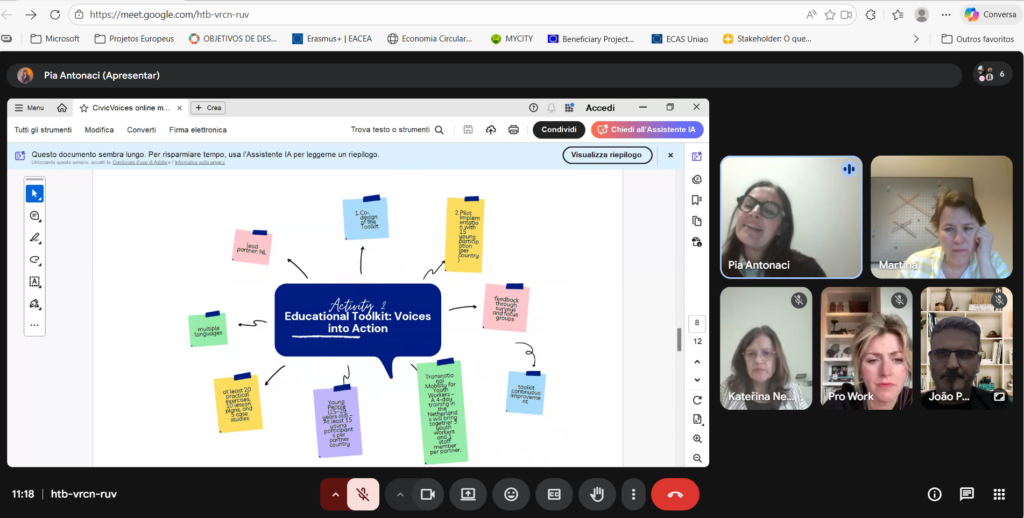Select Pia Antonaci's video tile
Image resolution: width=1024 pixels, height=518 pixels.
point(791,217)
